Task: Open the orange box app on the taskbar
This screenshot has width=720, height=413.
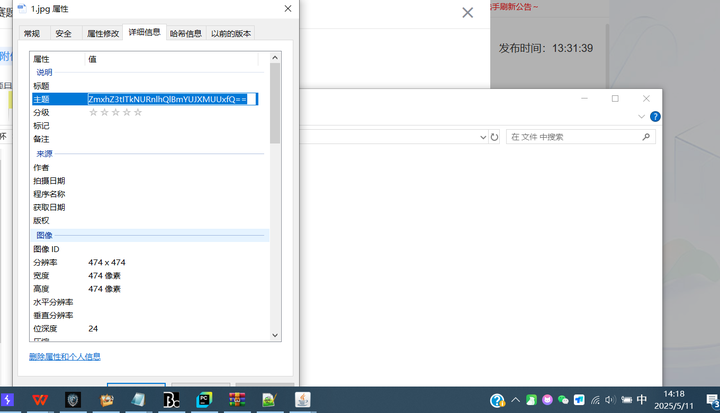Action: [x=107, y=400]
